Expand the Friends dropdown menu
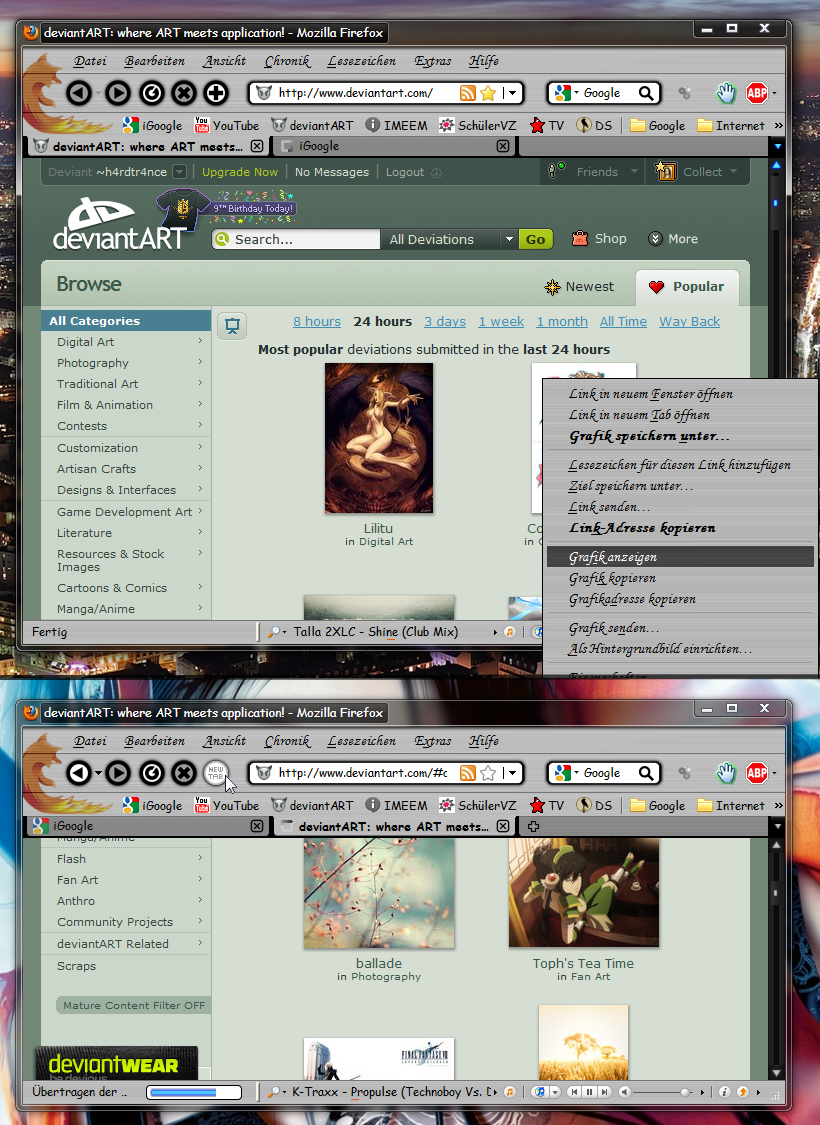Viewport: 820px width, 1125px height. (633, 172)
